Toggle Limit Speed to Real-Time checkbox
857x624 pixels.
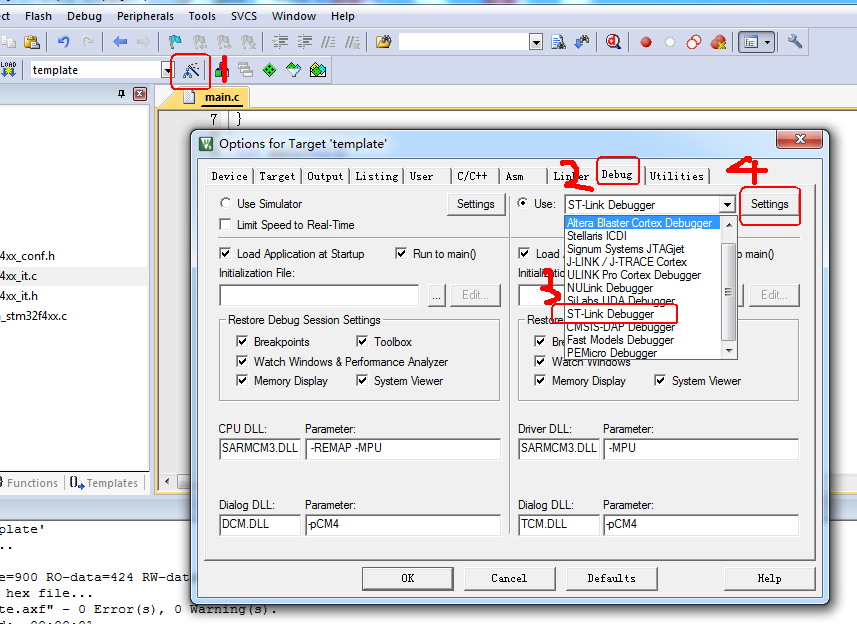coord(225,225)
